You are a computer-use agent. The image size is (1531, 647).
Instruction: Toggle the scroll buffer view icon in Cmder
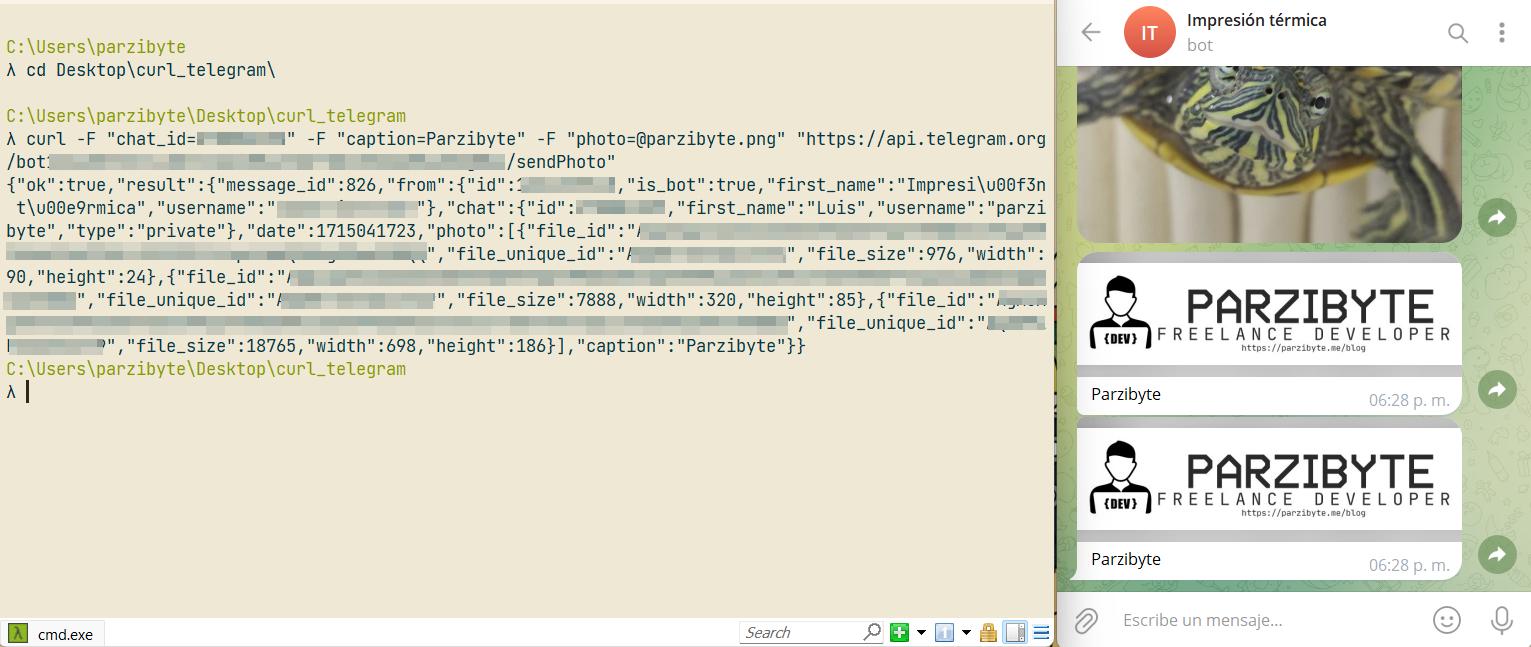[1015, 632]
